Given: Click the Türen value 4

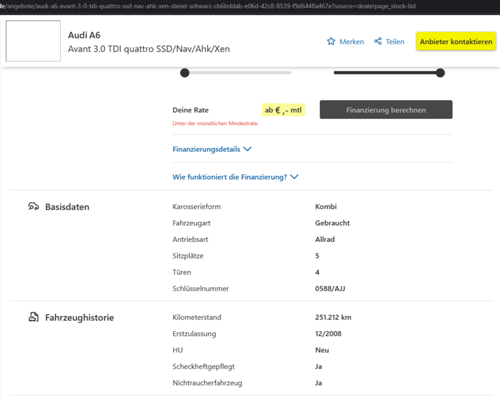Looking at the screenshot, I should [317, 272].
